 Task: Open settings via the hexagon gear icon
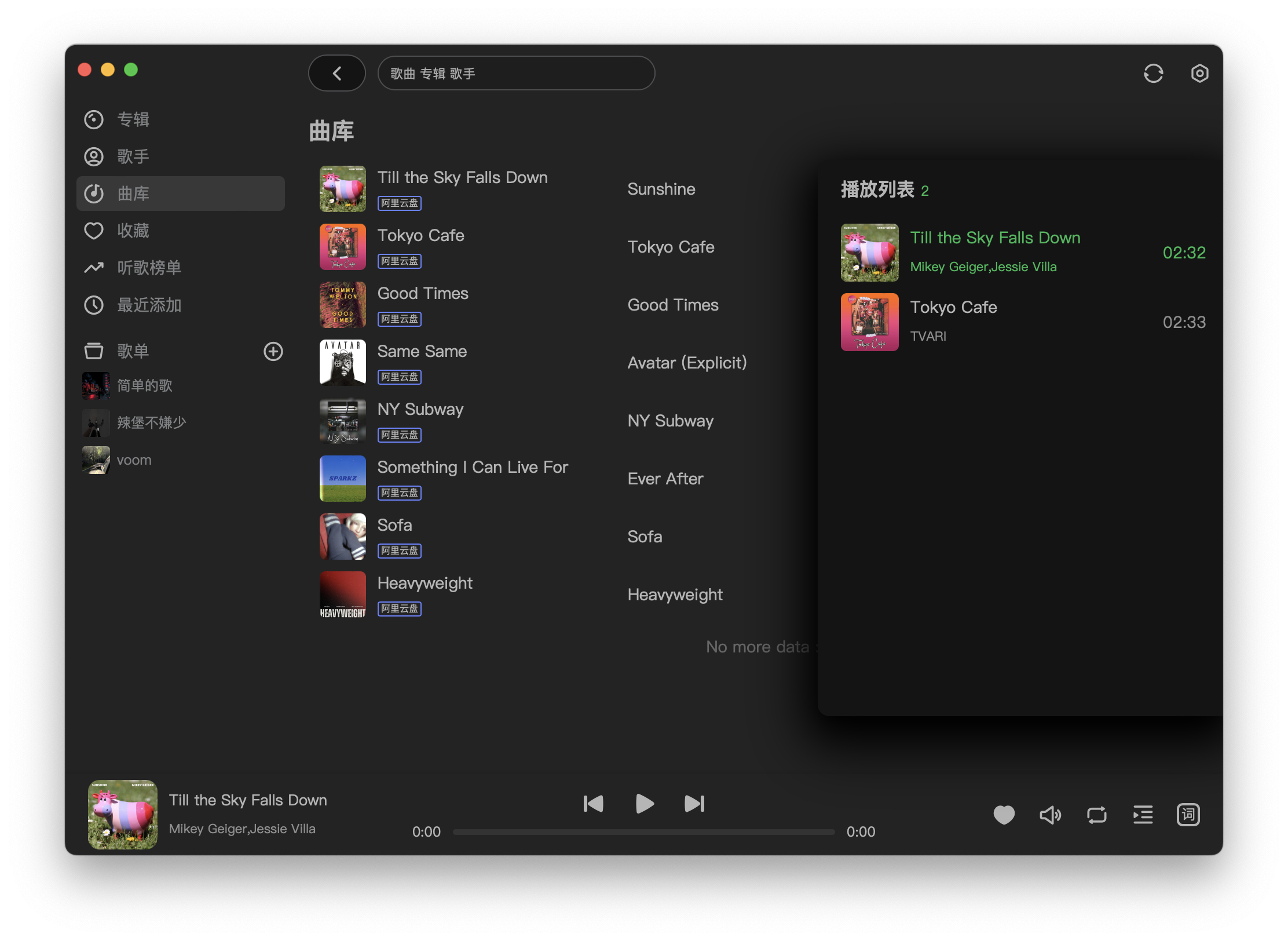click(1199, 74)
